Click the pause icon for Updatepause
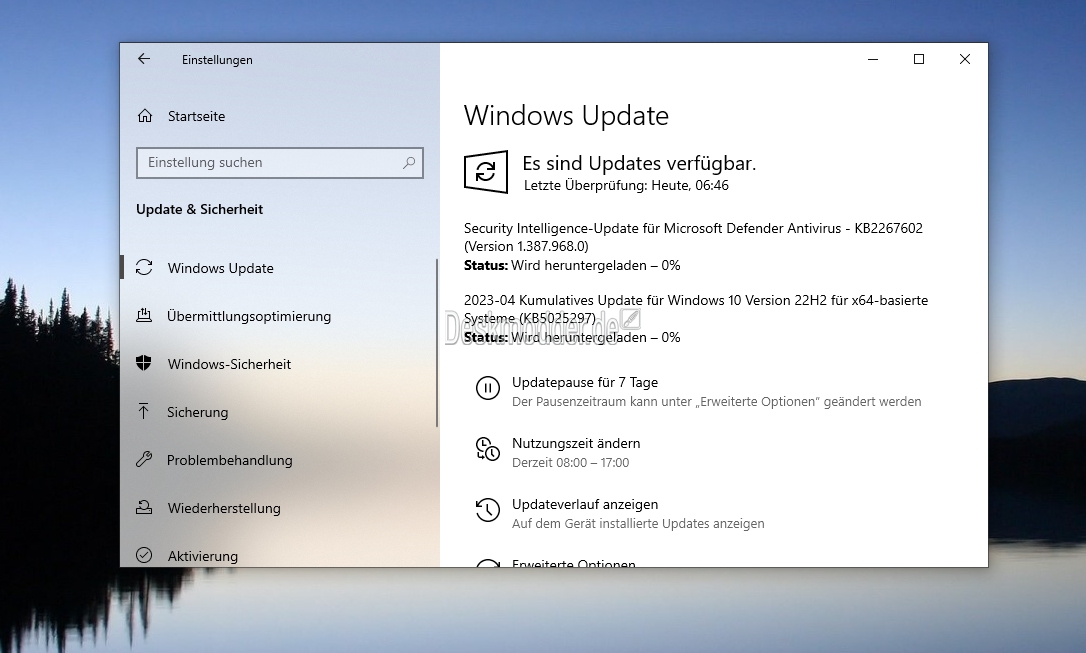Image resolution: width=1086 pixels, height=653 pixels. (488, 388)
